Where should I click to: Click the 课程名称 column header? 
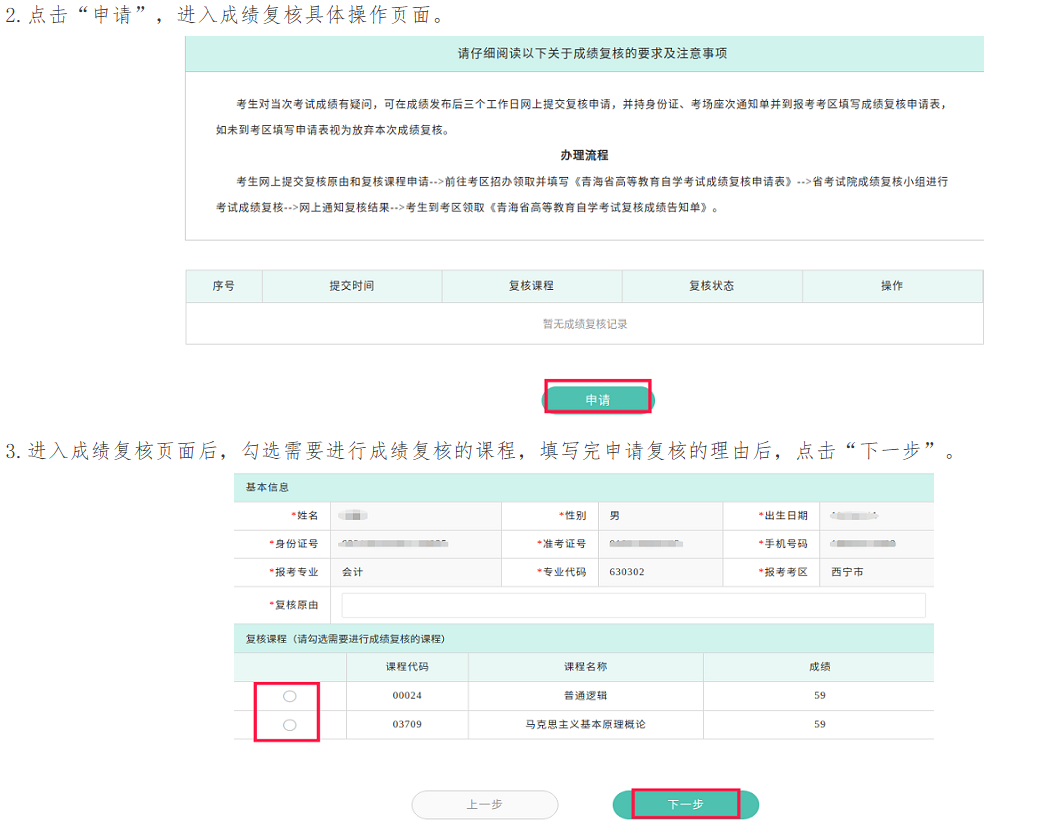[x=585, y=666]
